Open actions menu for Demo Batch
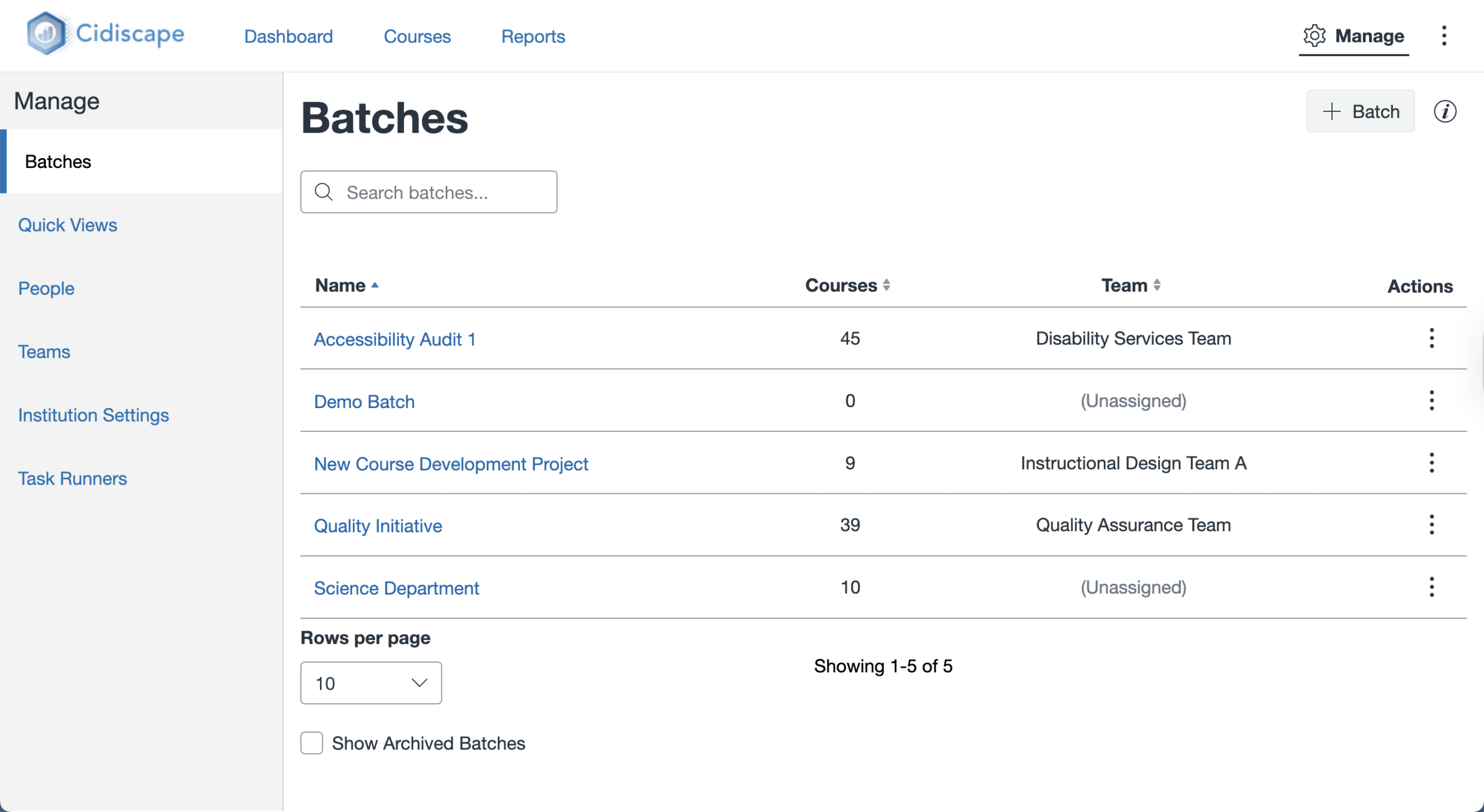Viewport: 1484px width, 812px height. coord(1431,400)
